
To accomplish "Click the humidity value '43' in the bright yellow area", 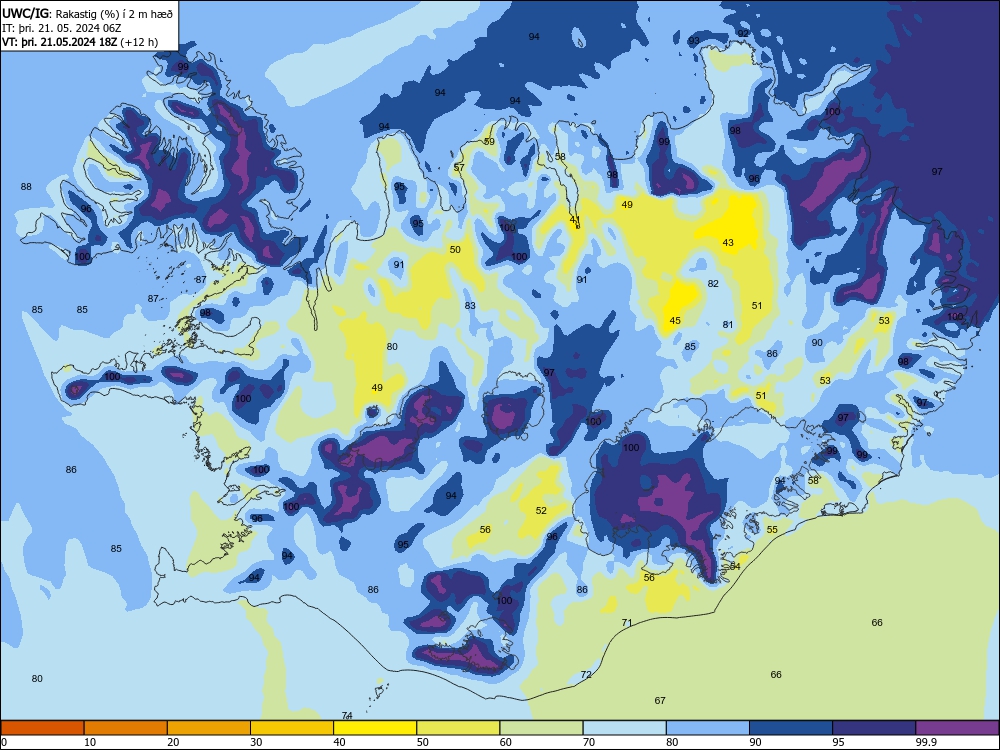I will coord(728,242).
